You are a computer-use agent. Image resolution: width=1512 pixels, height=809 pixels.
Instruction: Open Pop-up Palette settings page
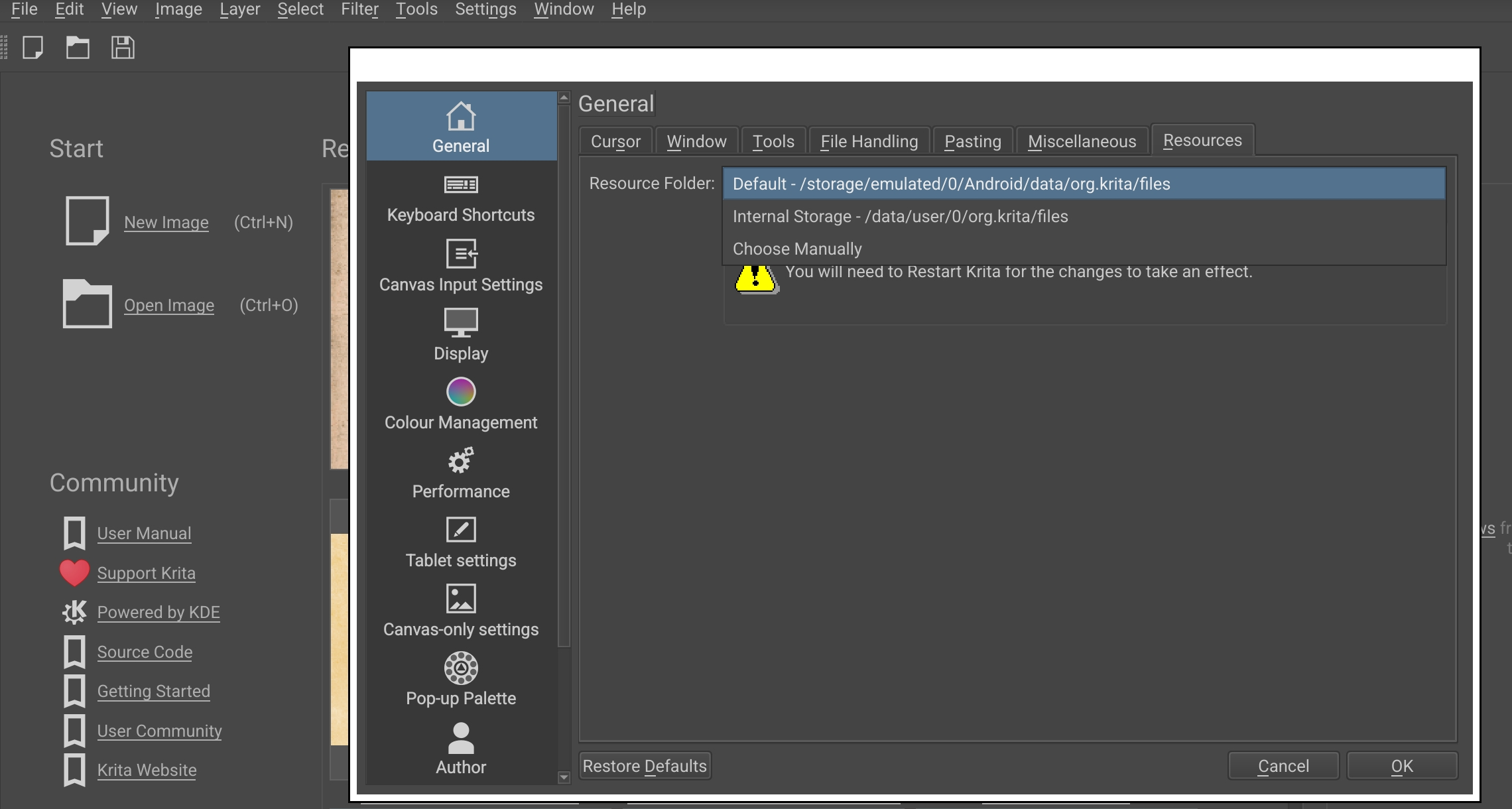point(461,680)
